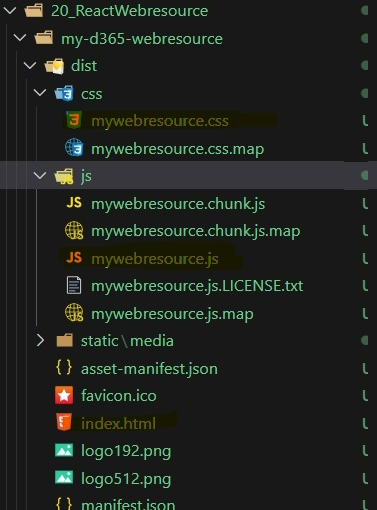This screenshot has width=377, height=510.
Task: Select the js folder row
Action: (x=188, y=175)
